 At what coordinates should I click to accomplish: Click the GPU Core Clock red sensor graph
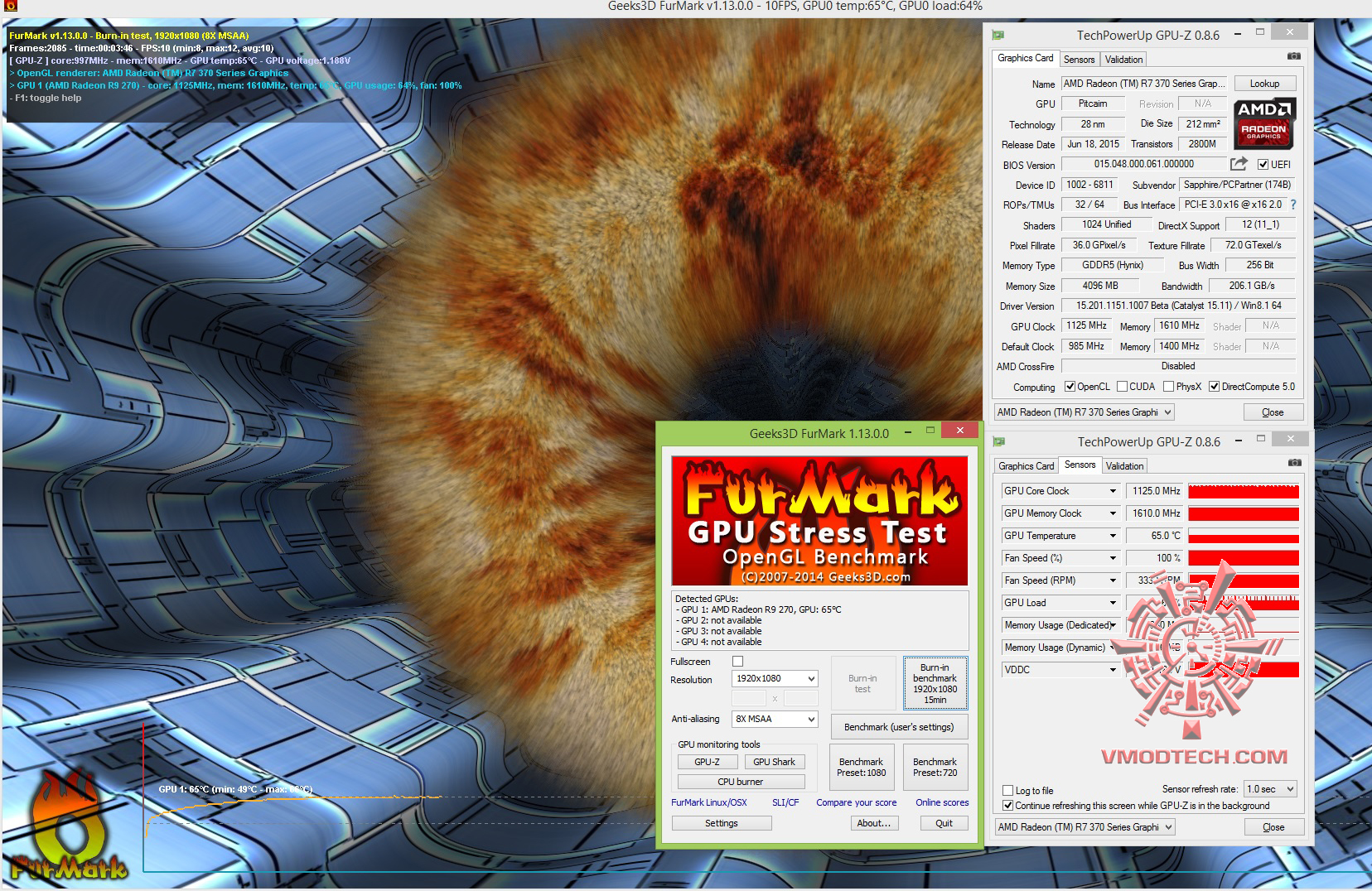tap(1244, 491)
